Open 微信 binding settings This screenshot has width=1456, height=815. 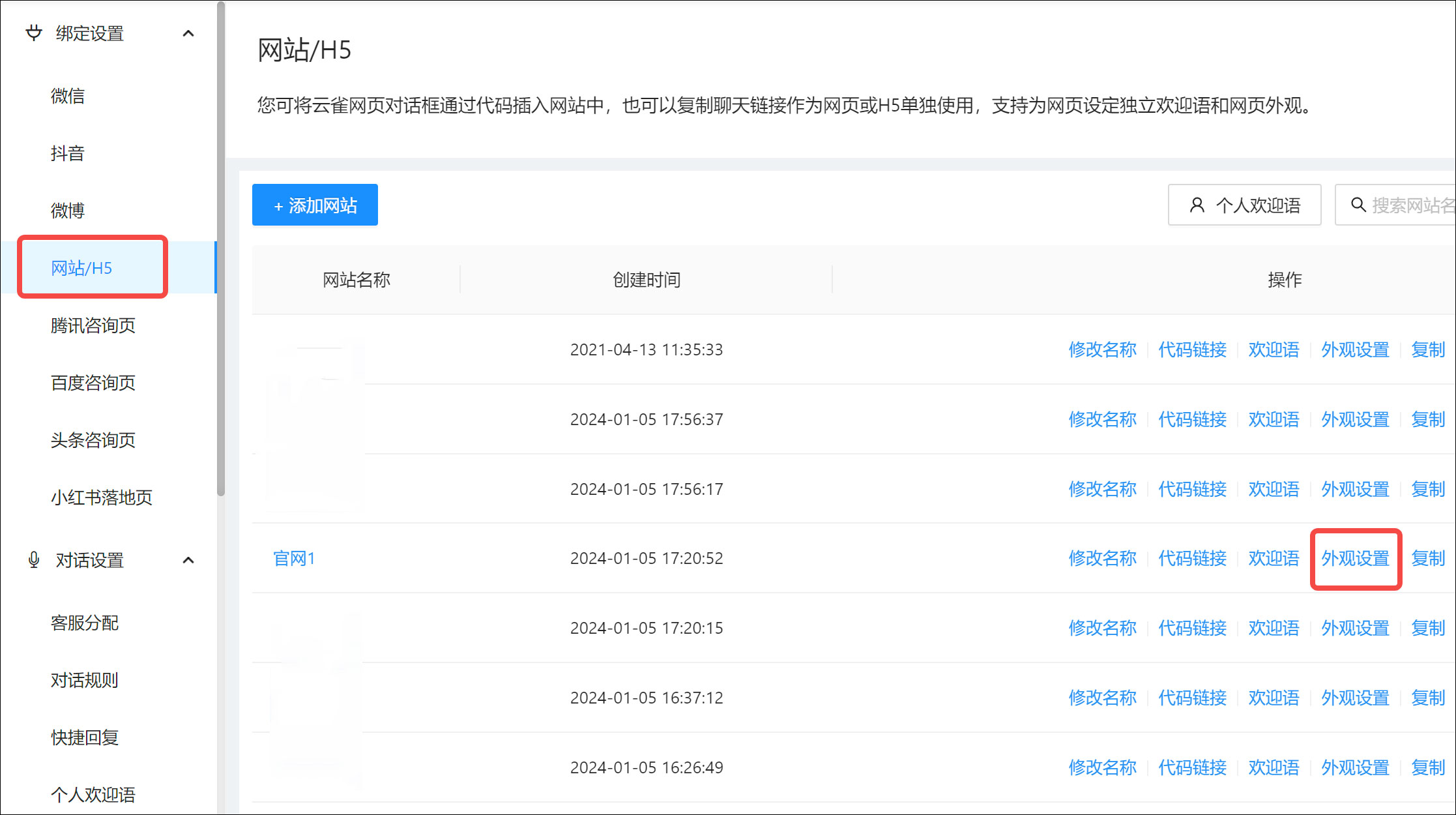pos(68,96)
